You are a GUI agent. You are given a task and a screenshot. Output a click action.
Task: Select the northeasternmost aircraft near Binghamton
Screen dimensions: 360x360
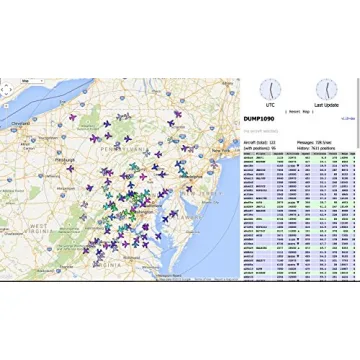[x=178, y=114]
